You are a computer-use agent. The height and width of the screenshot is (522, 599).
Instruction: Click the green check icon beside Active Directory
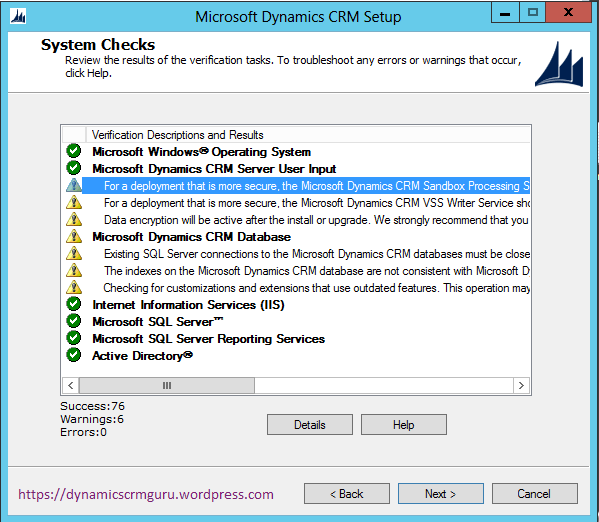(x=74, y=355)
